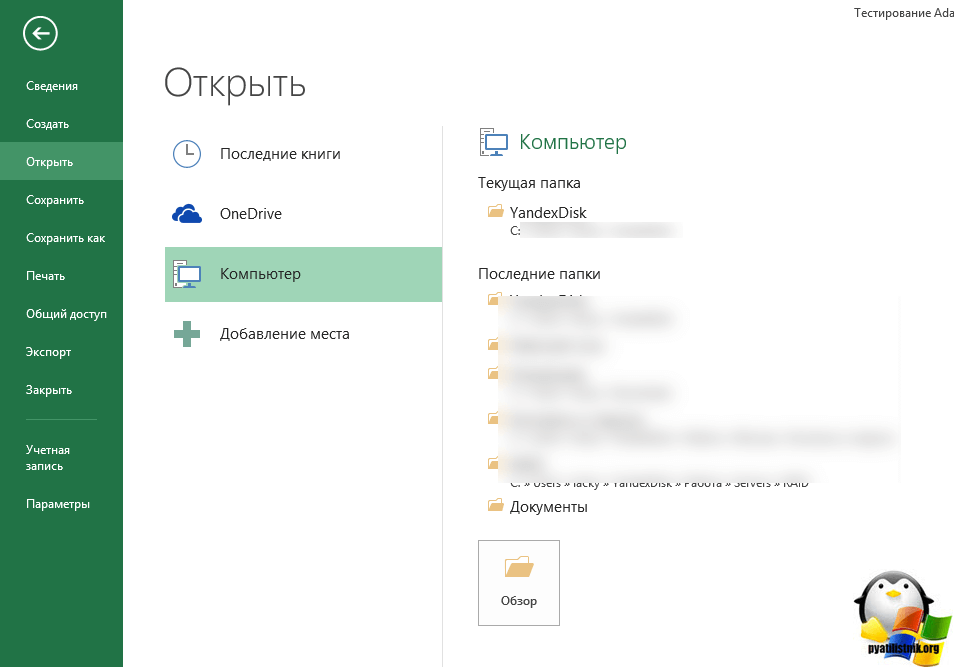The width and height of the screenshot is (954, 667).
Task: Click the folder icon beside Документы
Action: pos(496,505)
